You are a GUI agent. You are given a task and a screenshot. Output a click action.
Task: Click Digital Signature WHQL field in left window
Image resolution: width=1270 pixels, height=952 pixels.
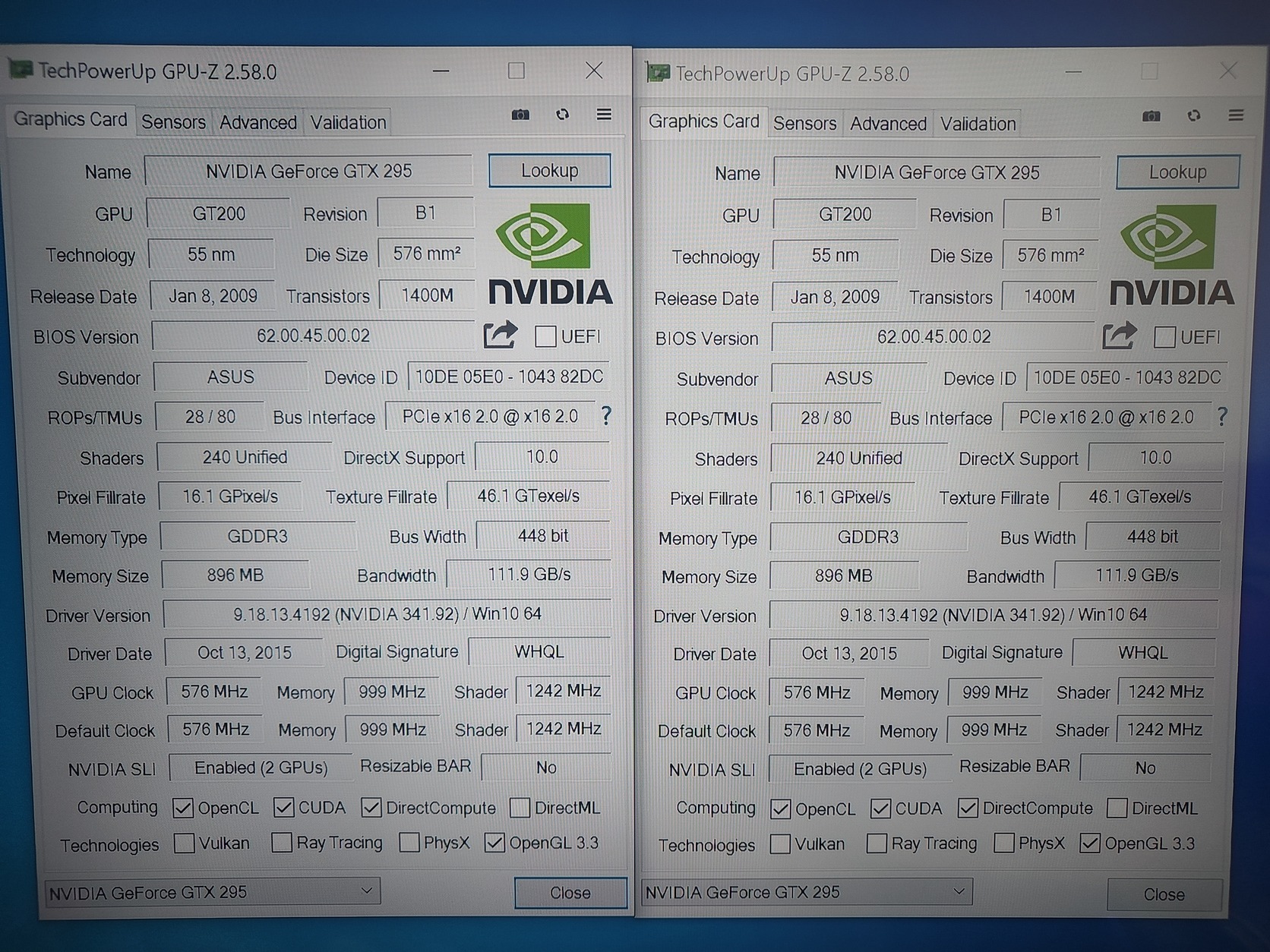[x=539, y=651]
